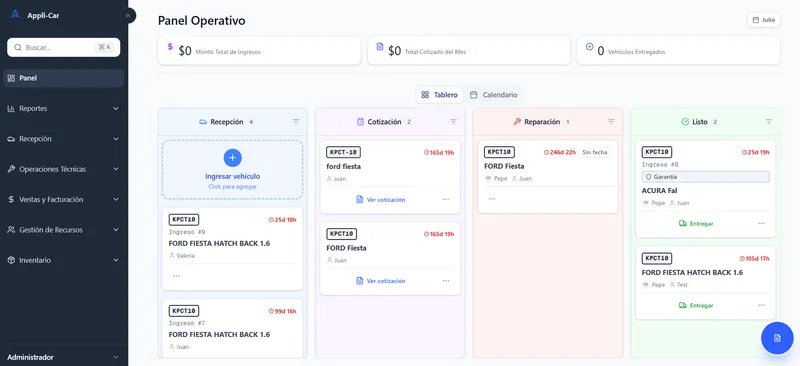
Task: Click the Buscar search field
Action: (64, 47)
